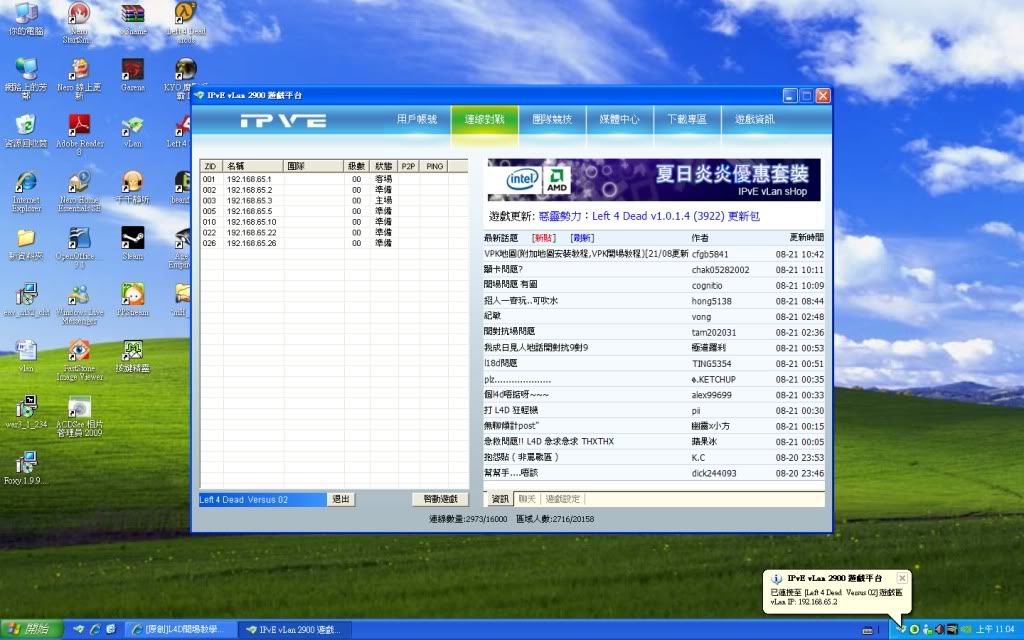This screenshot has height=640, width=1024.
Task: Open ACDSee 2009 desktop icon
Action: tap(79, 409)
